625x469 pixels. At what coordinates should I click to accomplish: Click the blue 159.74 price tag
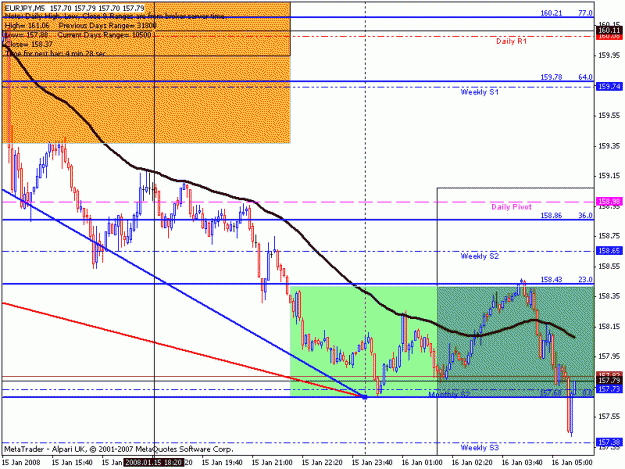pyautogui.click(x=609, y=86)
